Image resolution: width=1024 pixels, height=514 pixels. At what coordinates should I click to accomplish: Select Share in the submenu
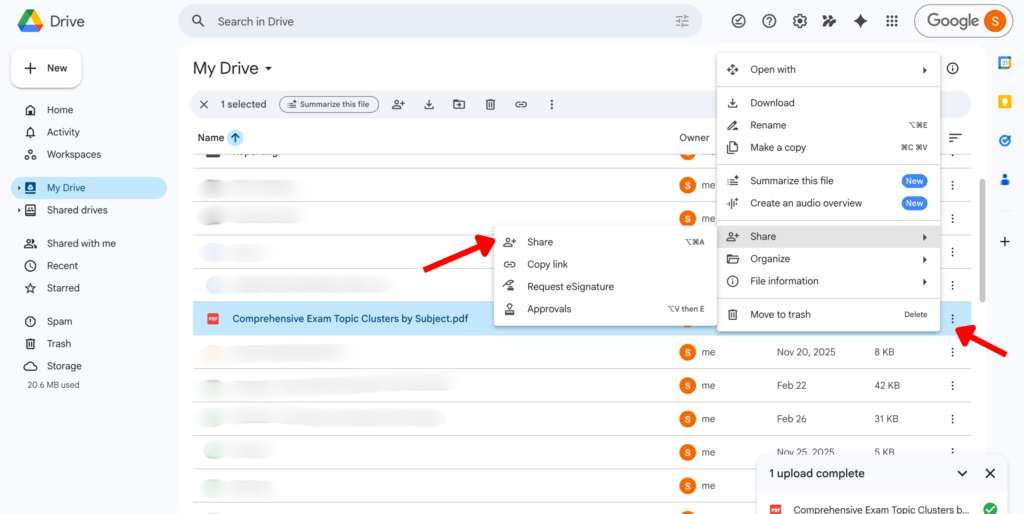[605, 242]
